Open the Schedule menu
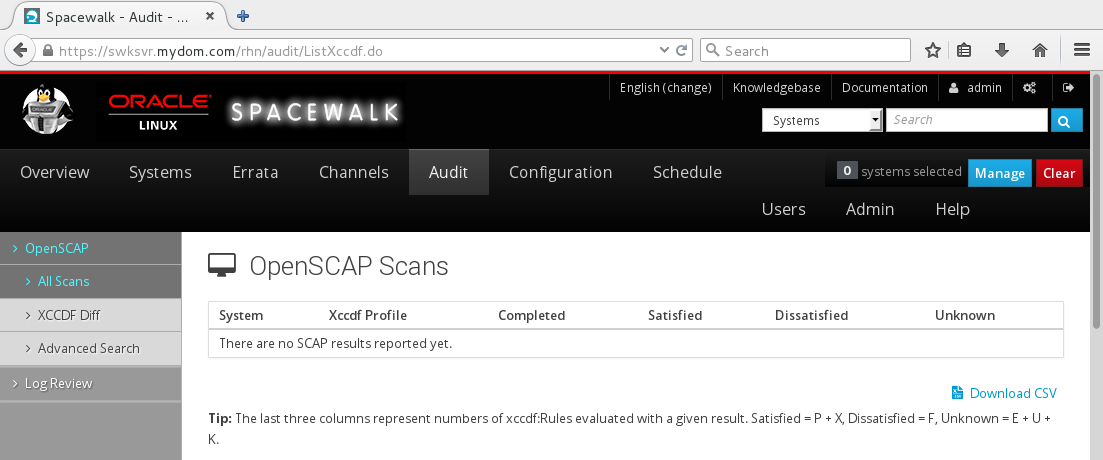 (687, 172)
